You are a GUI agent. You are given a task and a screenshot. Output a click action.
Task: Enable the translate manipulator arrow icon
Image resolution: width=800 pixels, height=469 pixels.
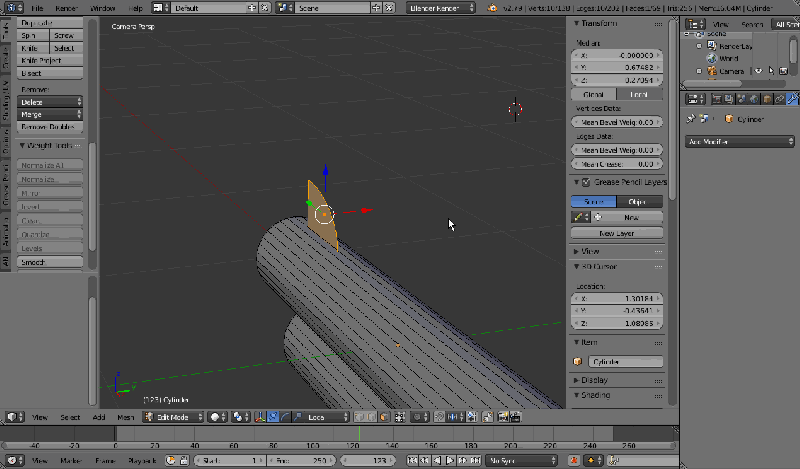[x=272, y=417]
